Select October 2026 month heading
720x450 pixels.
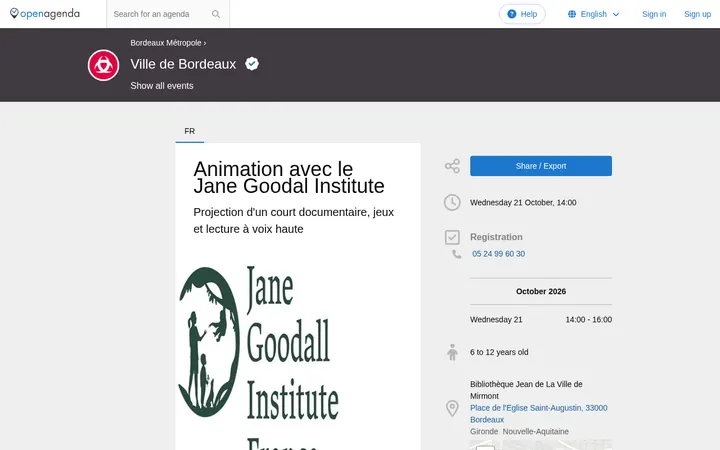click(540, 292)
